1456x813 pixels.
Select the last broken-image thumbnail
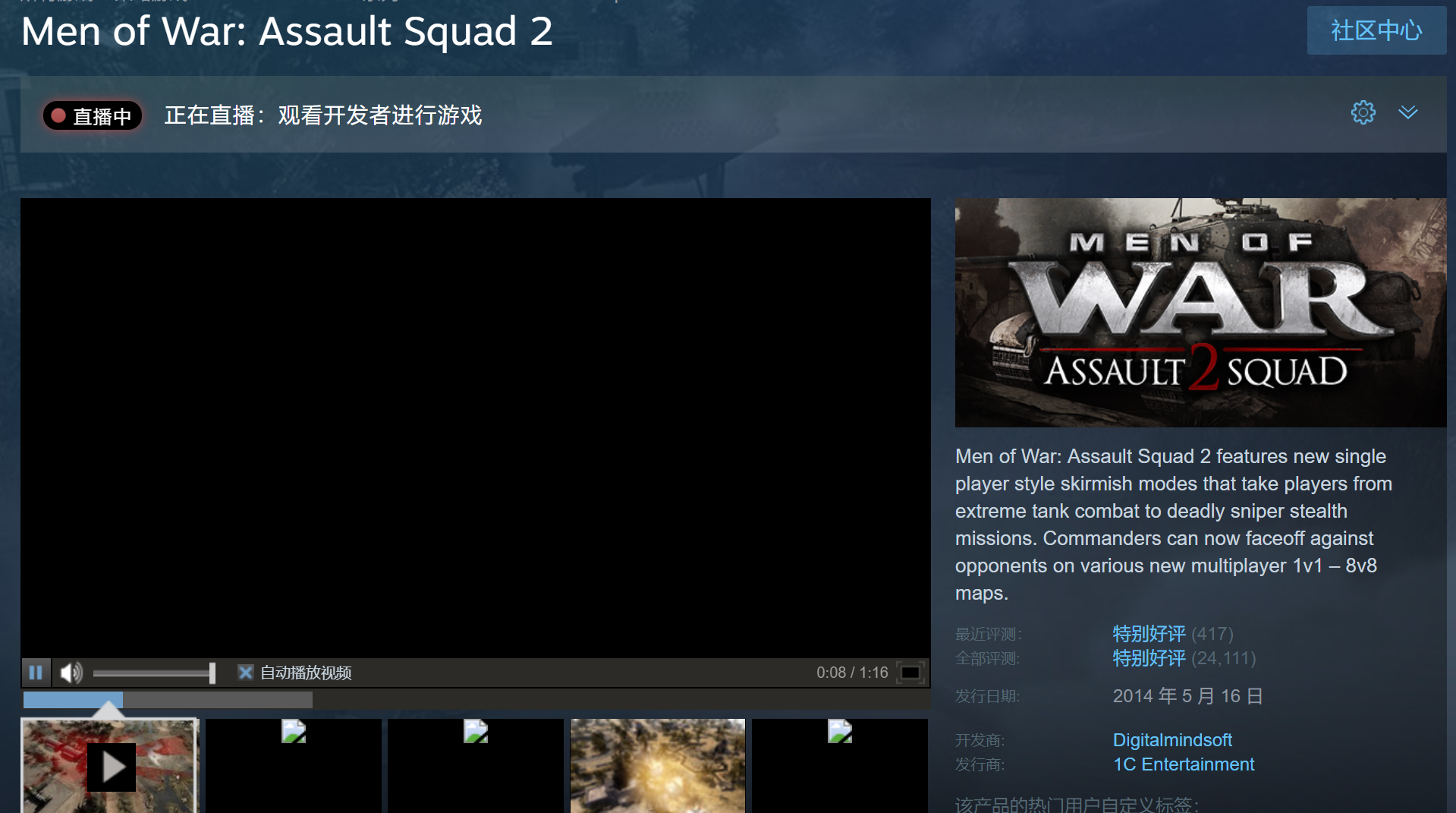coord(840,766)
